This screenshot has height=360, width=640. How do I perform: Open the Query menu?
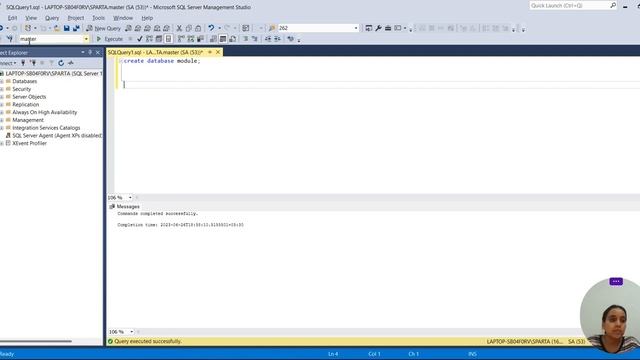52,18
